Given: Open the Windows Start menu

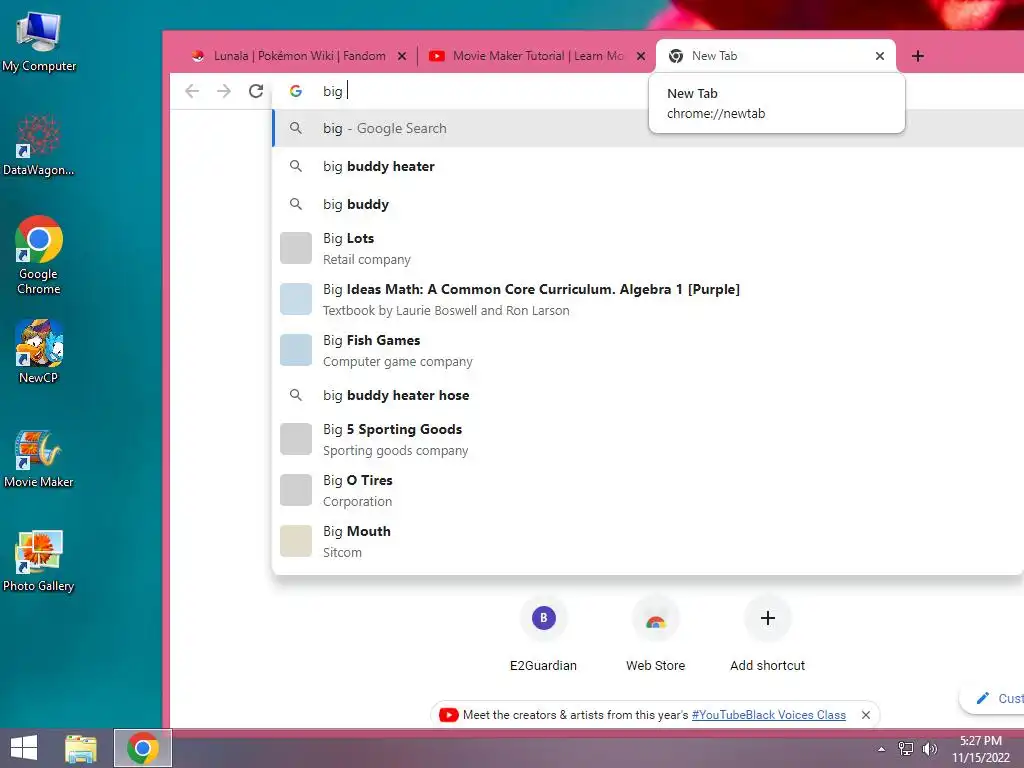Looking at the screenshot, I should click(x=24, y=748).
